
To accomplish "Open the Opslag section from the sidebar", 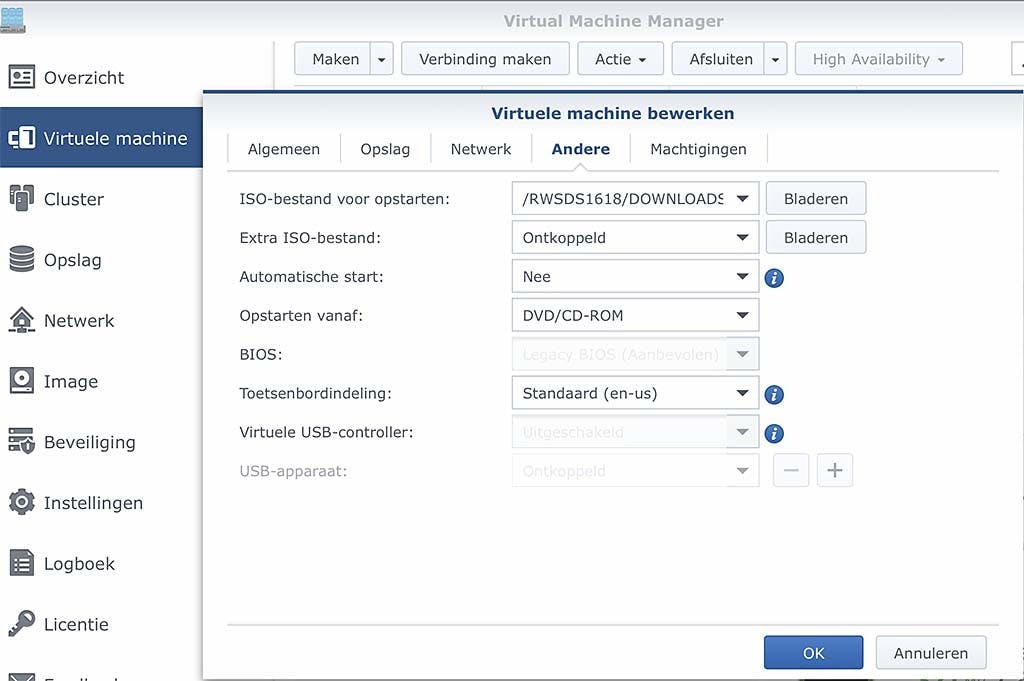I will click(75, 259).
